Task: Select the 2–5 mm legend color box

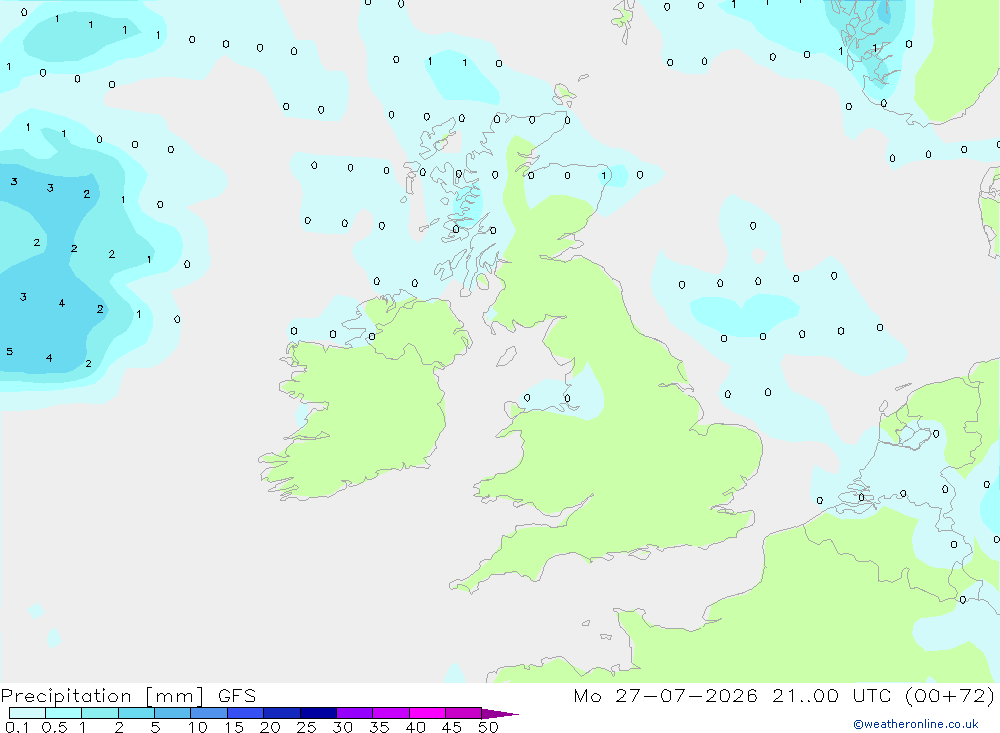Action: click(x=136, y=713)
